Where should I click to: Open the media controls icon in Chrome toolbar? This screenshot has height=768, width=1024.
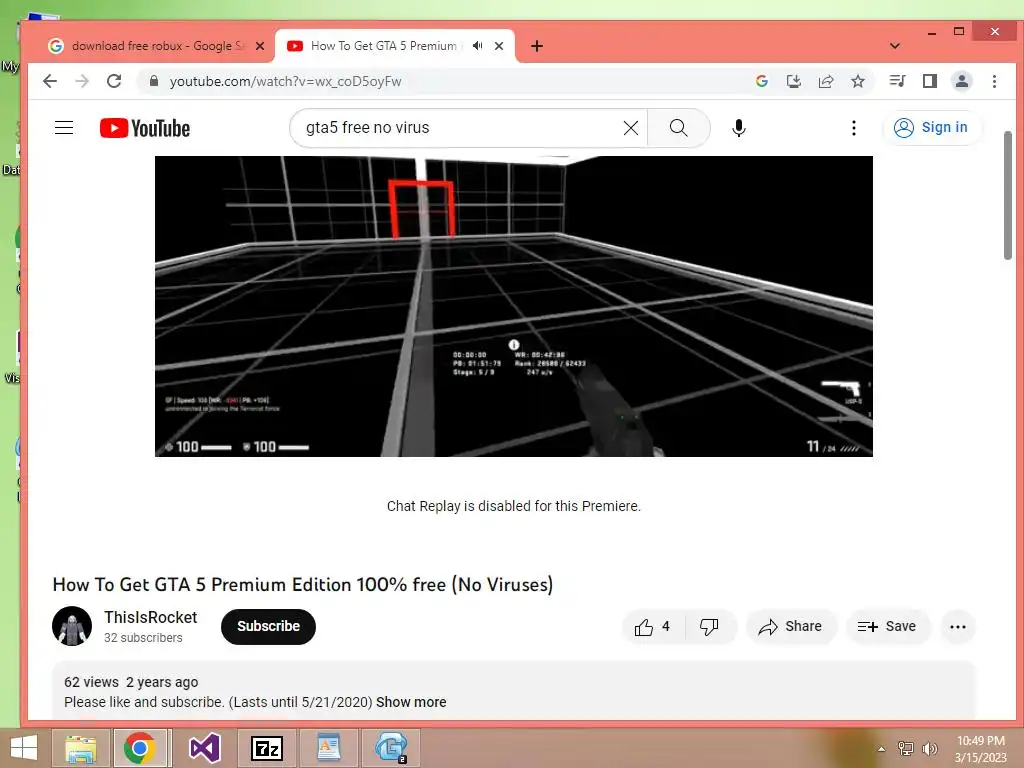(897, 81)
